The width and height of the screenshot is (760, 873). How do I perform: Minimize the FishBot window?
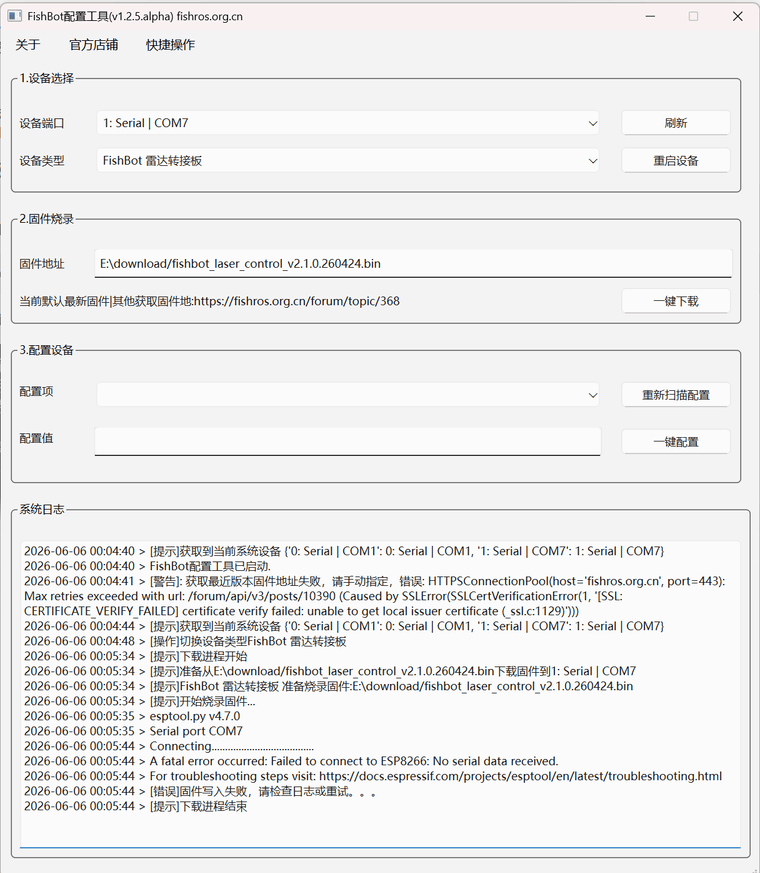tap(650, 16)
